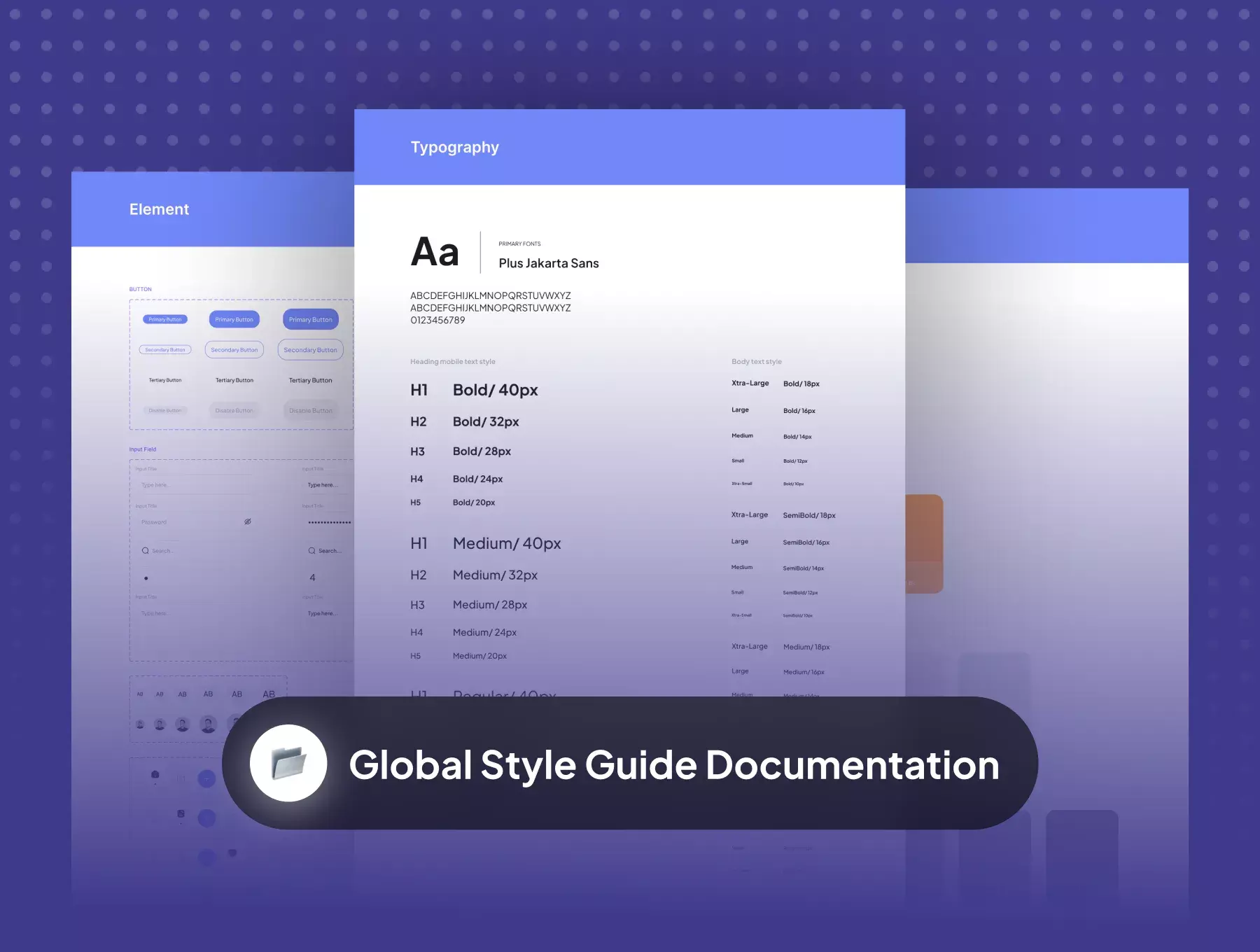Viewport: 1260px width, 952px height.
Task: Click the masked dots password field
Action: [x=329, y=522]
